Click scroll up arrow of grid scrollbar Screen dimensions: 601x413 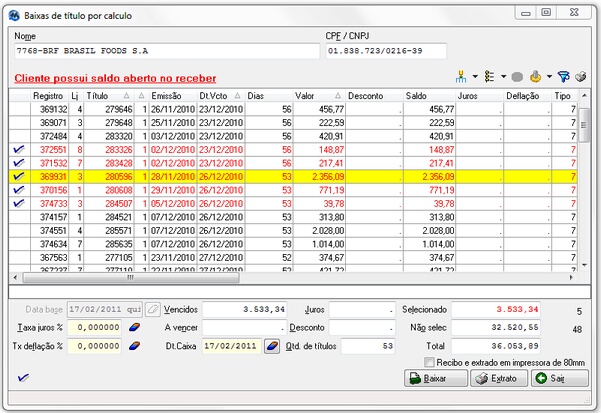(584, 95)
